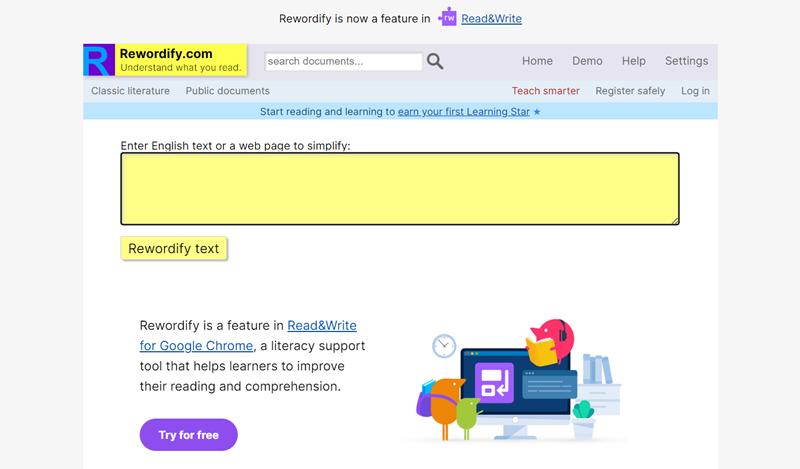Open the Read&Write link in top banner
This screenshot has width=800, height=469.
coord(491,19)
